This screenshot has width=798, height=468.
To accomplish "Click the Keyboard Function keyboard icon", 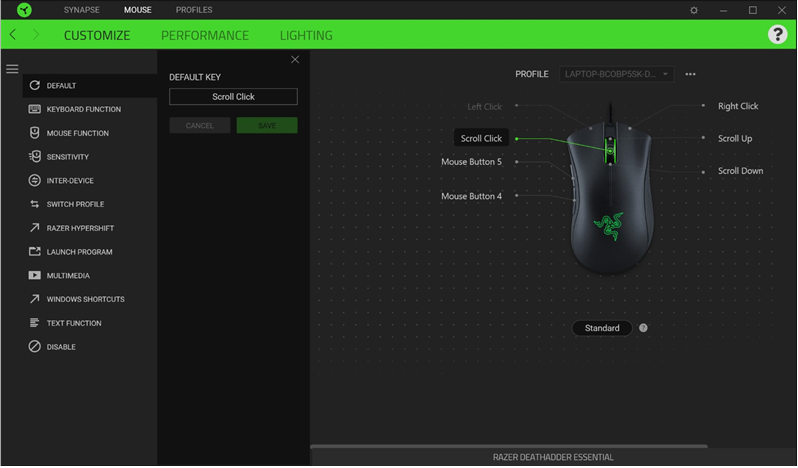I will (x=35, y=109).
